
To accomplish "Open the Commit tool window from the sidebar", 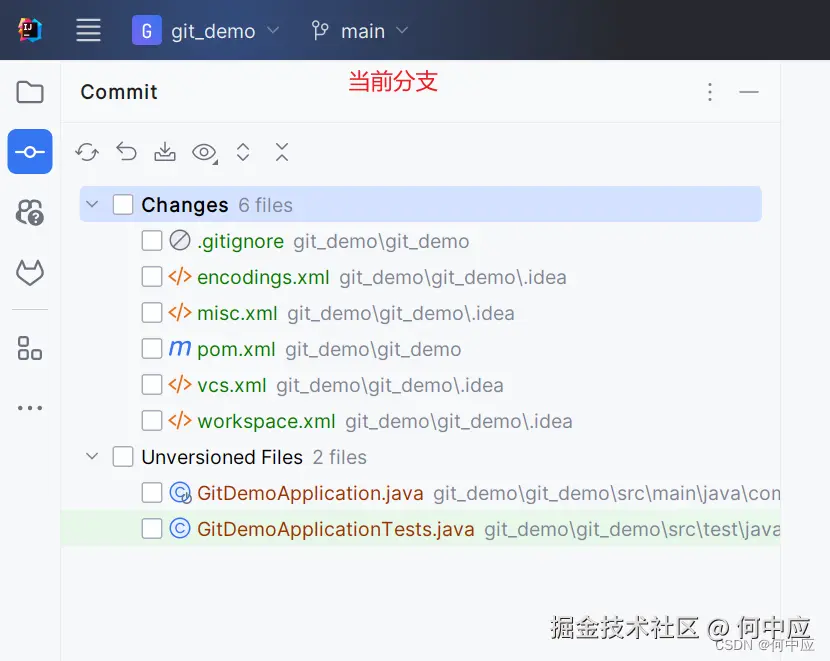I will tap(30, 152).
